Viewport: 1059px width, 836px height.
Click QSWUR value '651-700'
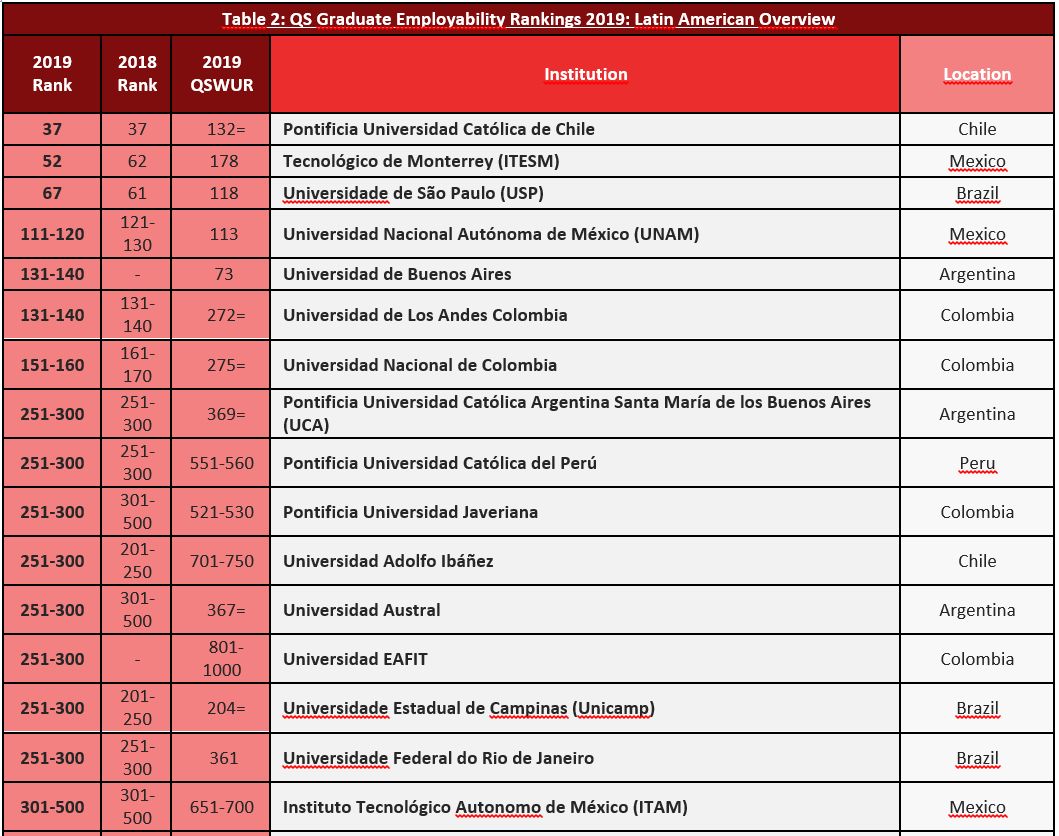coord(221,807)
